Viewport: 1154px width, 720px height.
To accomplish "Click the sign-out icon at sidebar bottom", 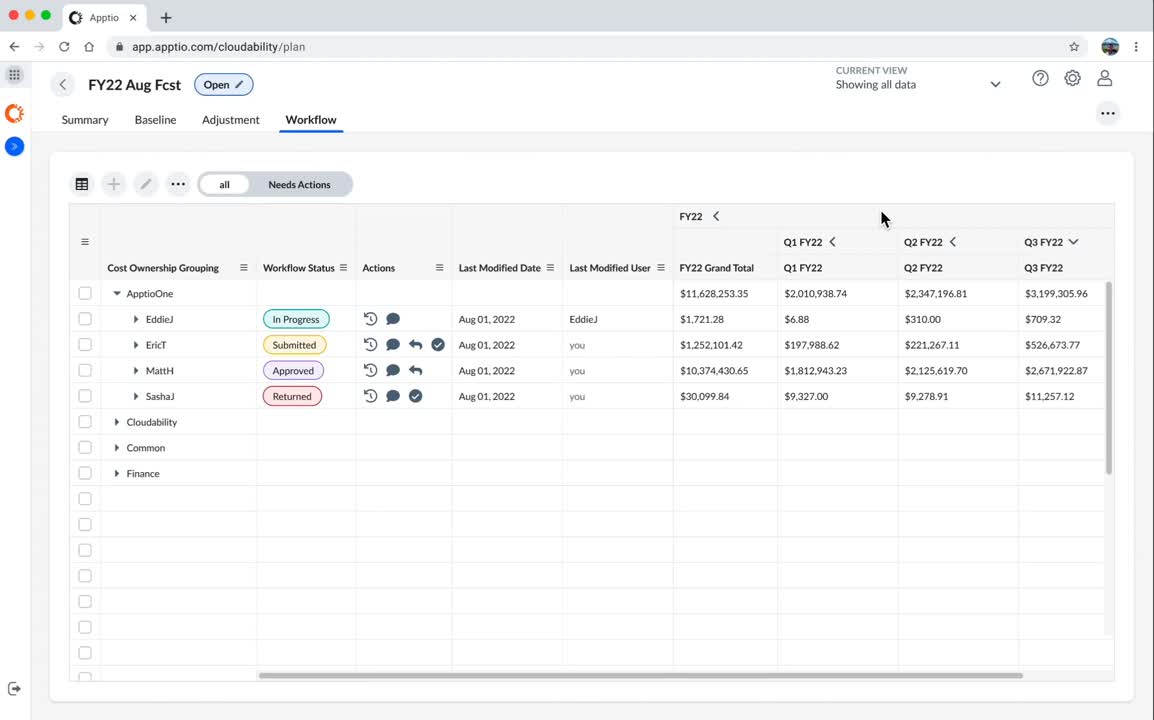I will point(14,689).
